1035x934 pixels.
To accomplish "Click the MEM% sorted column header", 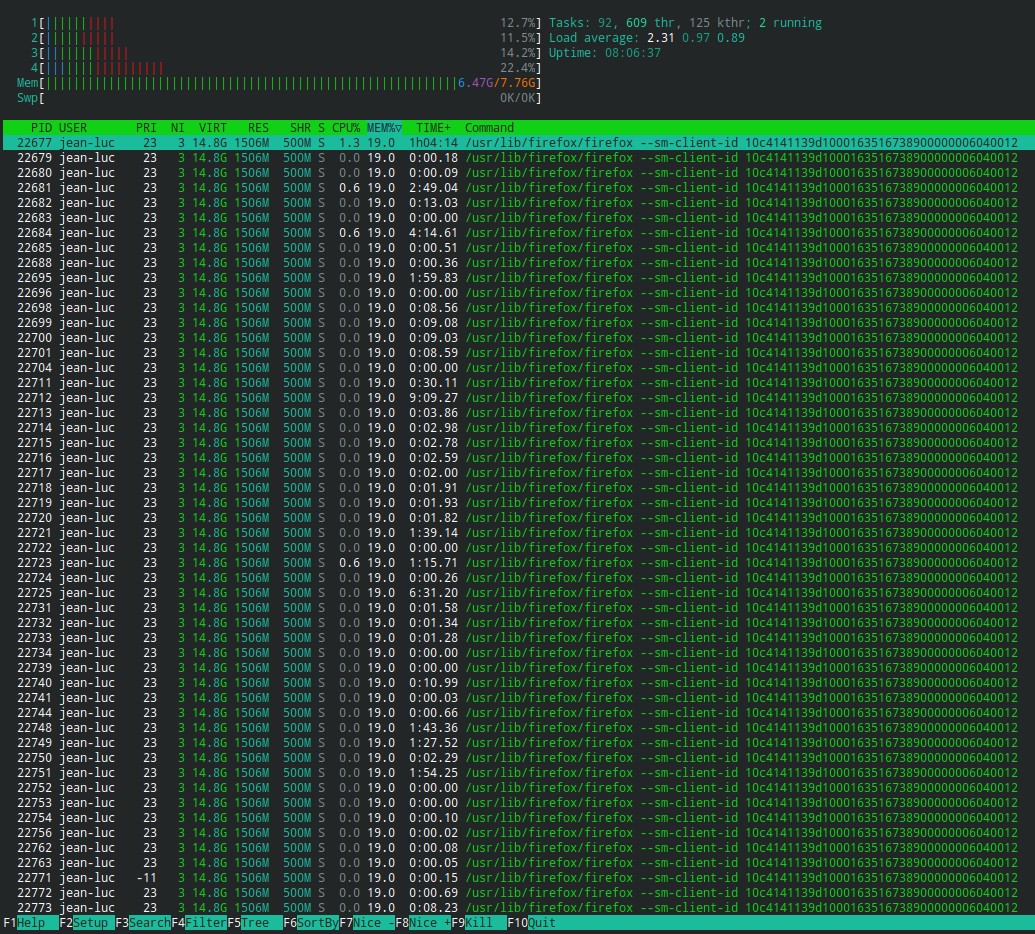I will pos(384,127).
